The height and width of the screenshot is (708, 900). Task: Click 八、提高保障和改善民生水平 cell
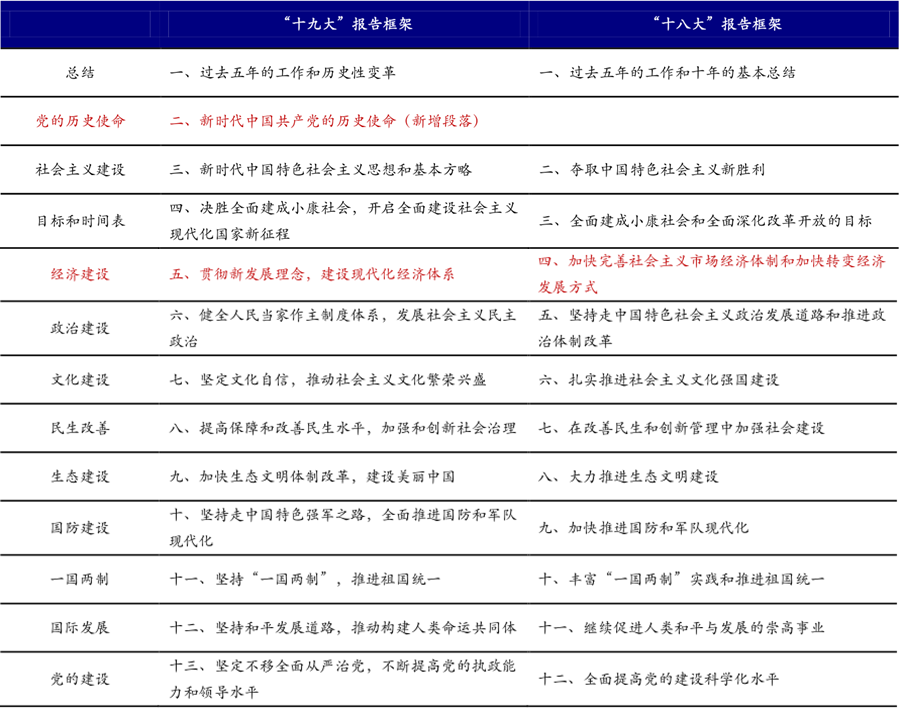point(343,428)
